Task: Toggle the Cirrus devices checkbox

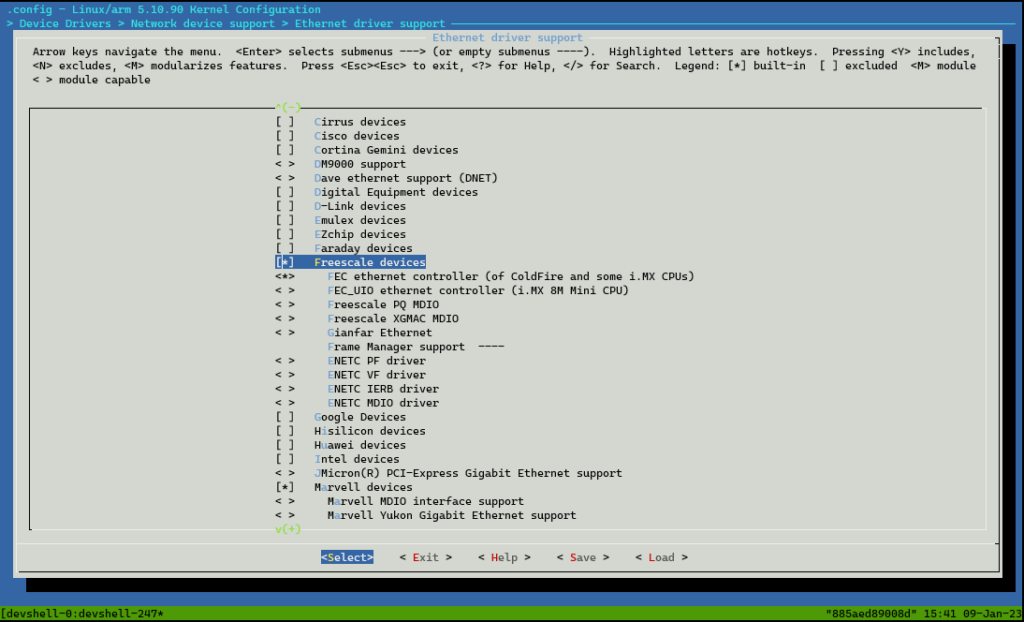Action: click(x=284, y=122)
